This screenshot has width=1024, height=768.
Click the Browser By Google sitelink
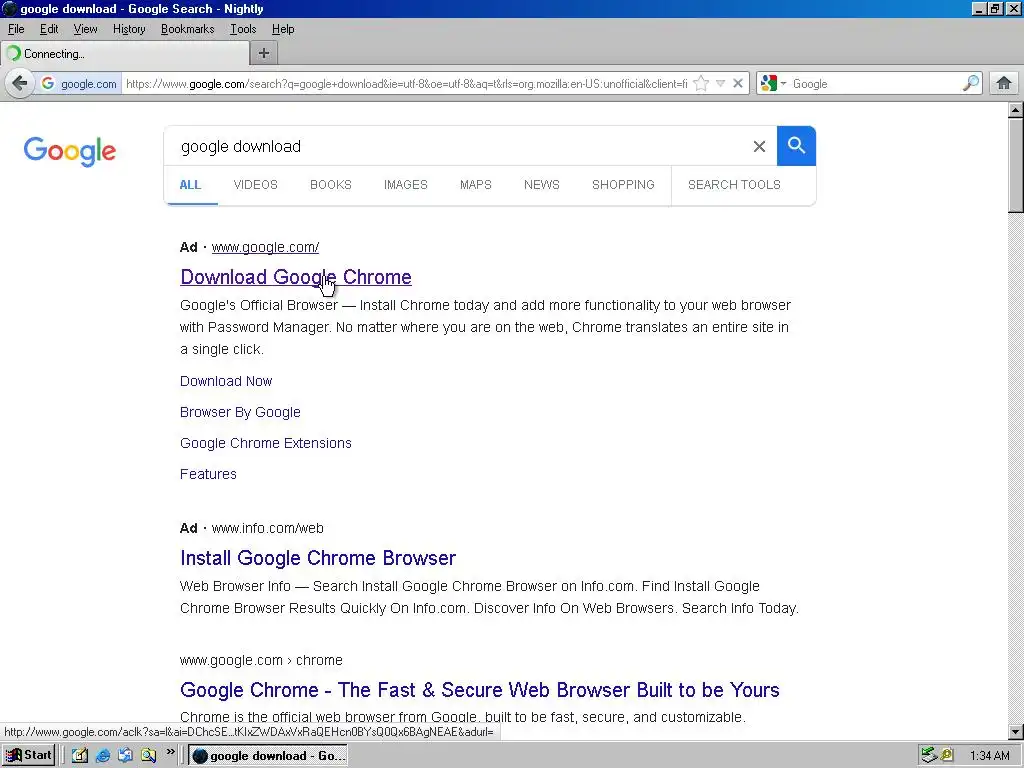click(x=240, y=413)
